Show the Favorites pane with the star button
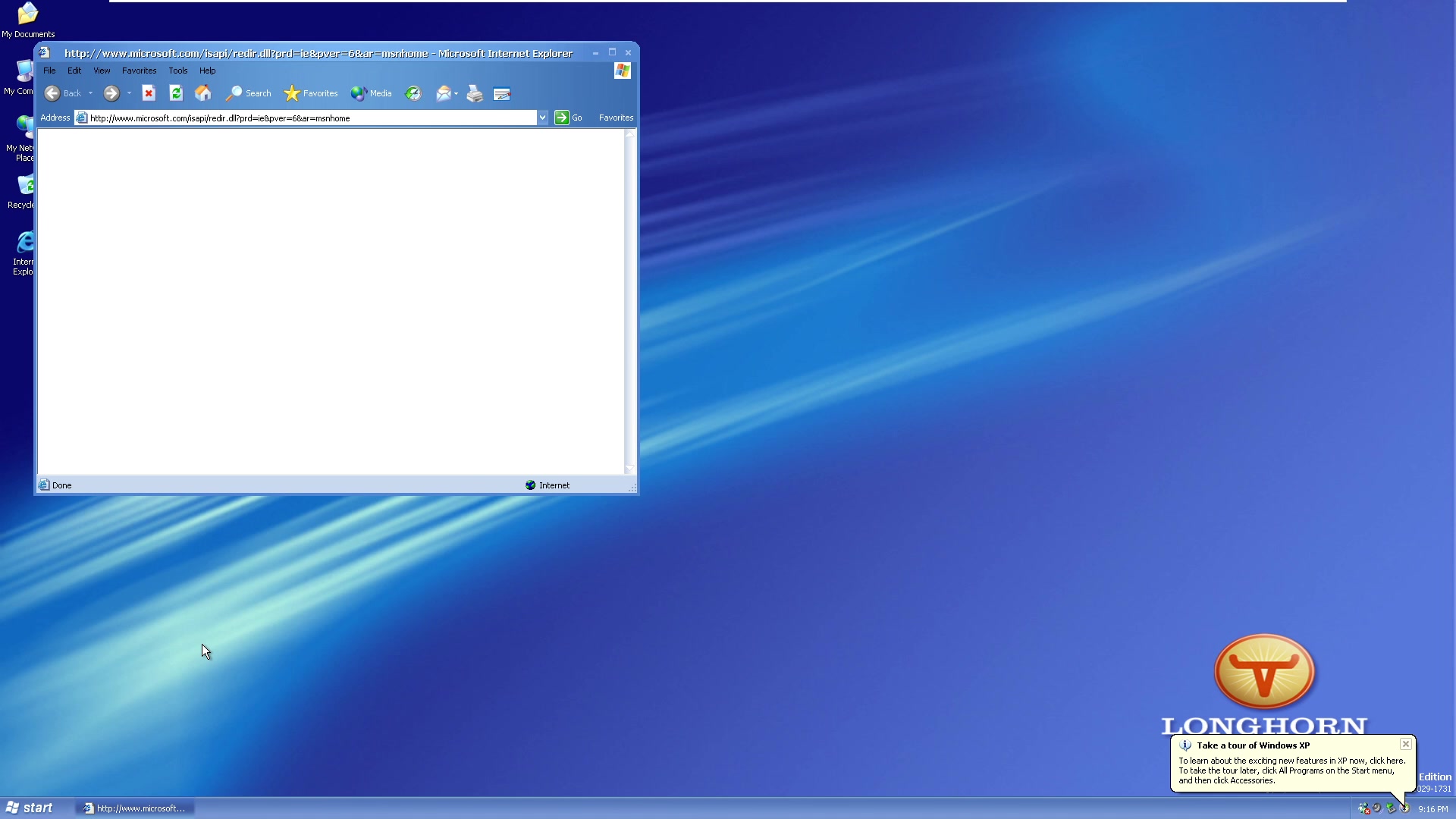The height and width of the screenshot is (819, 1456). tap(311, 93)
